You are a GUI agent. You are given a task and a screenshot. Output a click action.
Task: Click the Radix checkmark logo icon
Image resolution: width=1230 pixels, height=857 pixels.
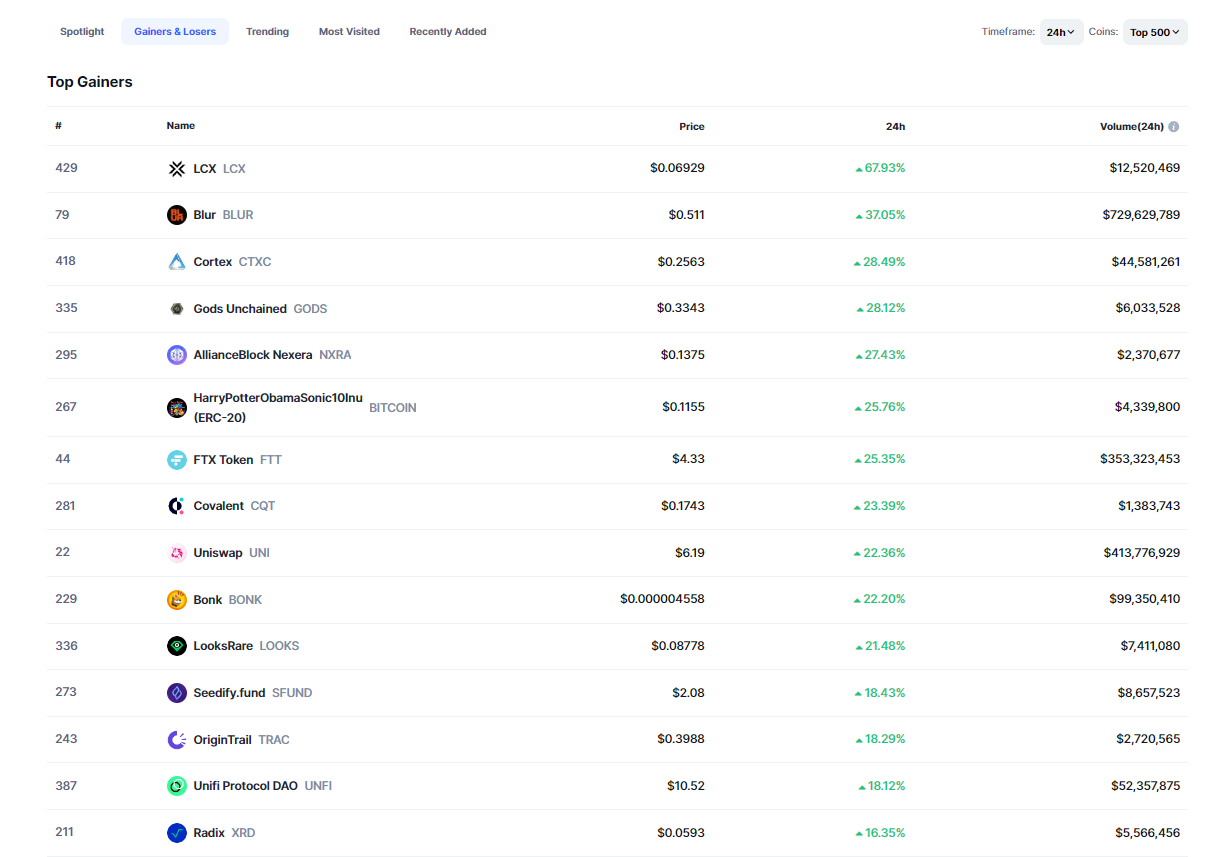tap(177, 833)
